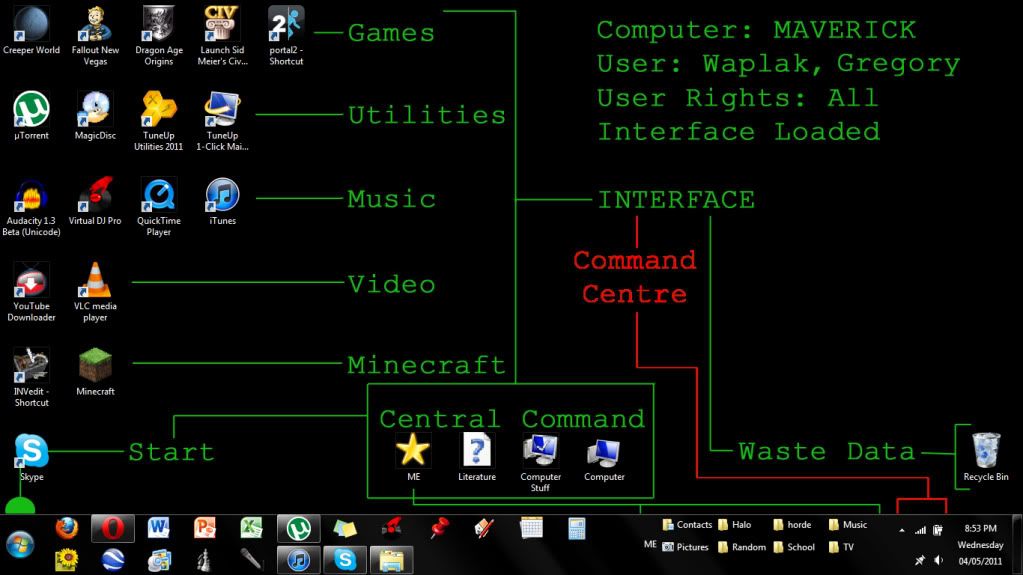Select the iTunes desktop icon
This screenshot has width=1023, height=575.
click(x=222, y=202)
